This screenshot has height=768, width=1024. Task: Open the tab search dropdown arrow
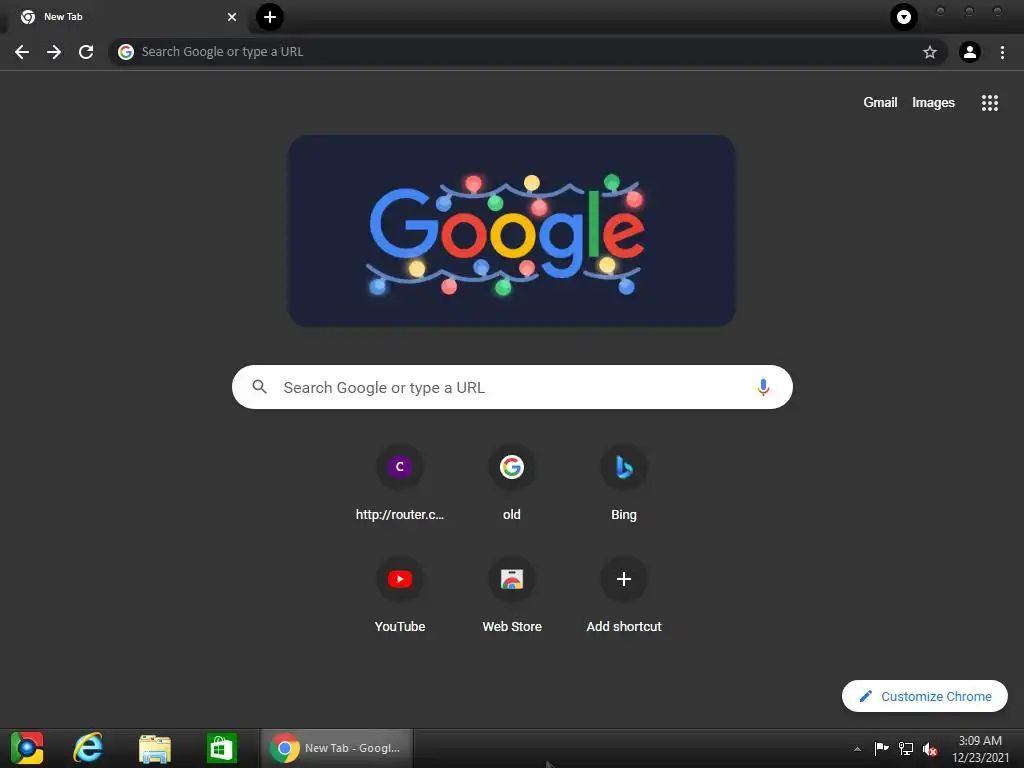point(904,17)
